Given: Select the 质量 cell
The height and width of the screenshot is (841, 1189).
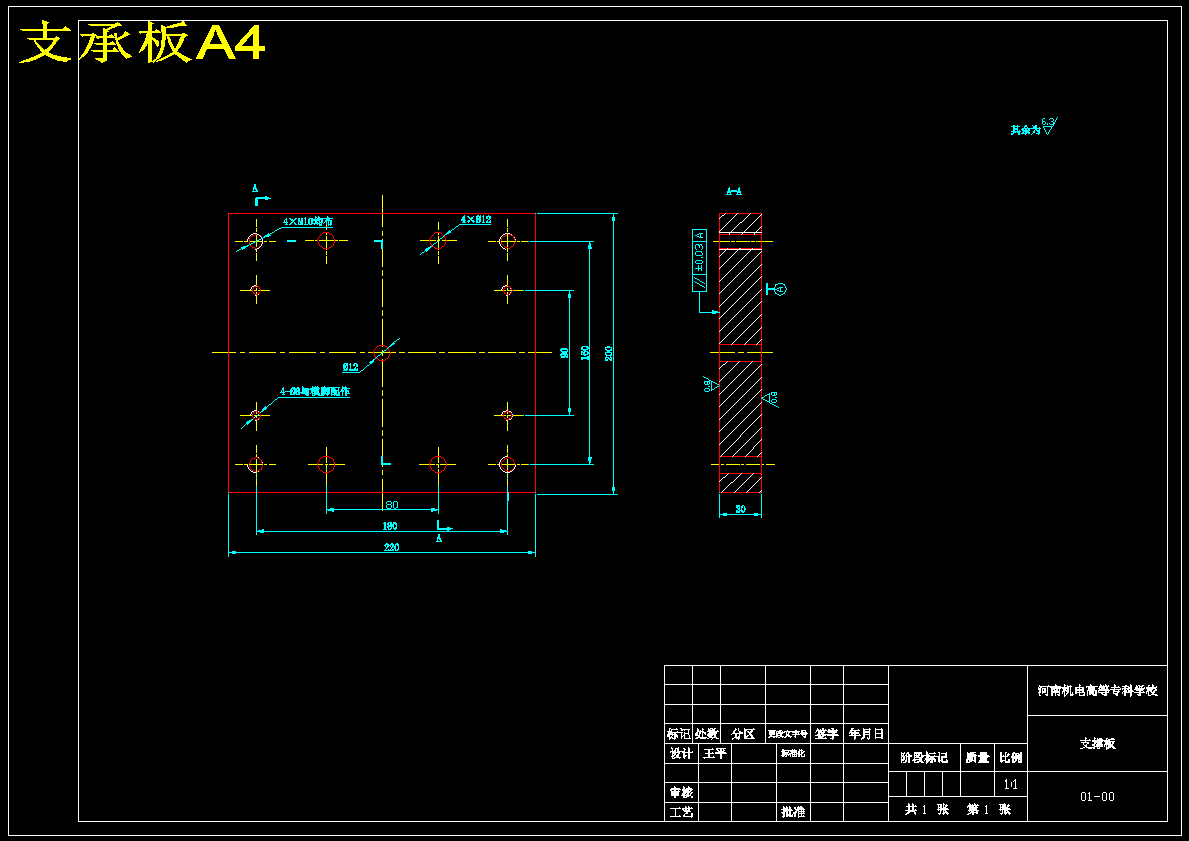Looking at the screenshot, I should pyautogui.click(x=977, y=758).
